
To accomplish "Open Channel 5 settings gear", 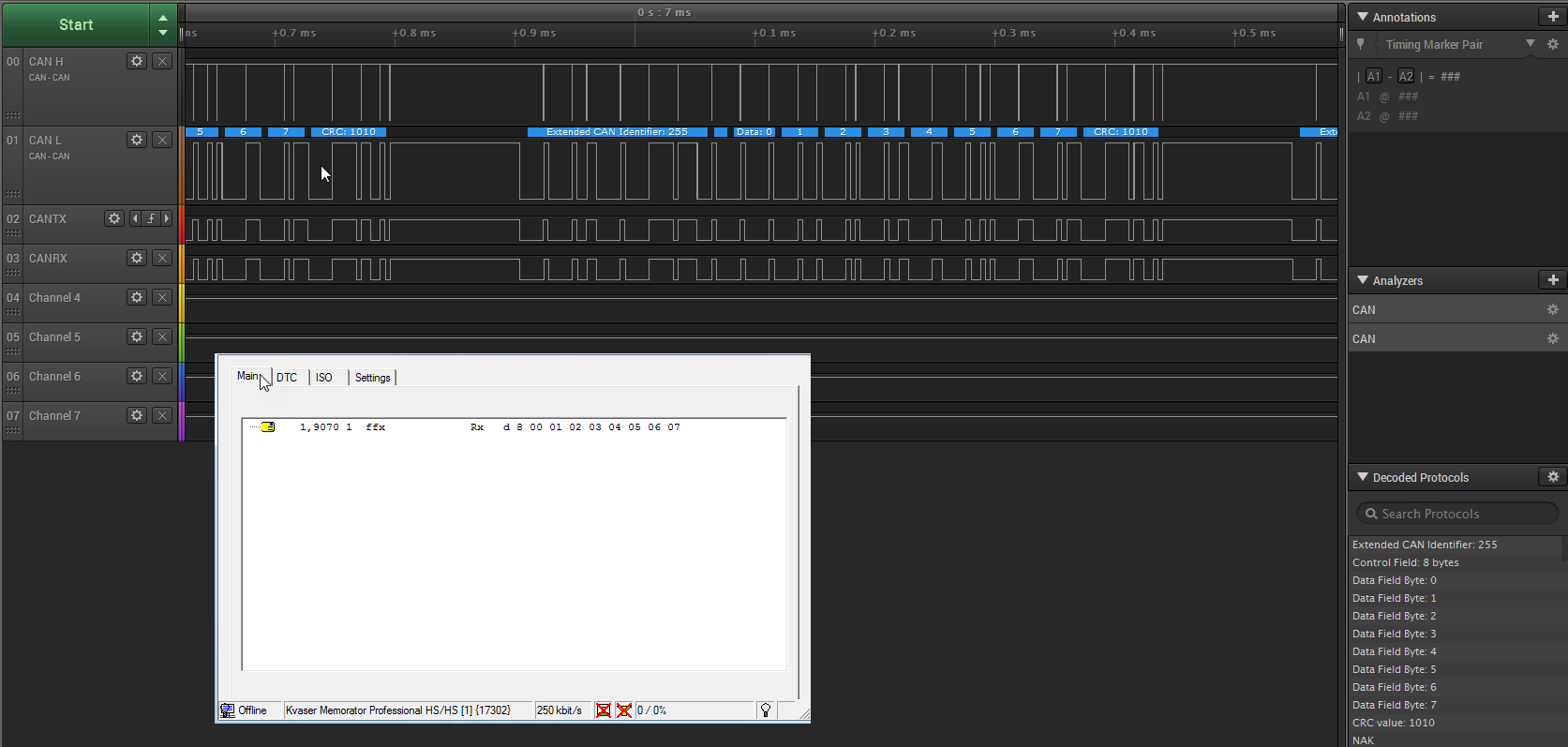I will click(x=137, y=336).
